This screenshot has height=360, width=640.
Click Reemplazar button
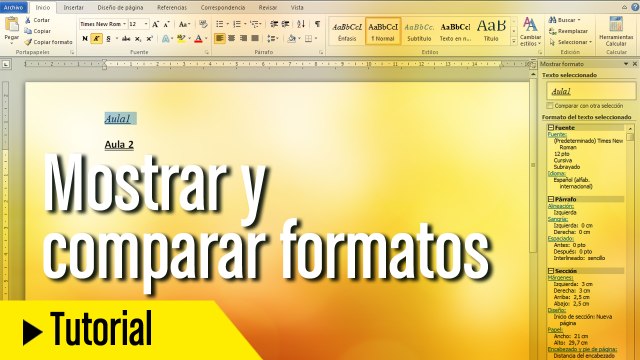(x=568, y=31)
